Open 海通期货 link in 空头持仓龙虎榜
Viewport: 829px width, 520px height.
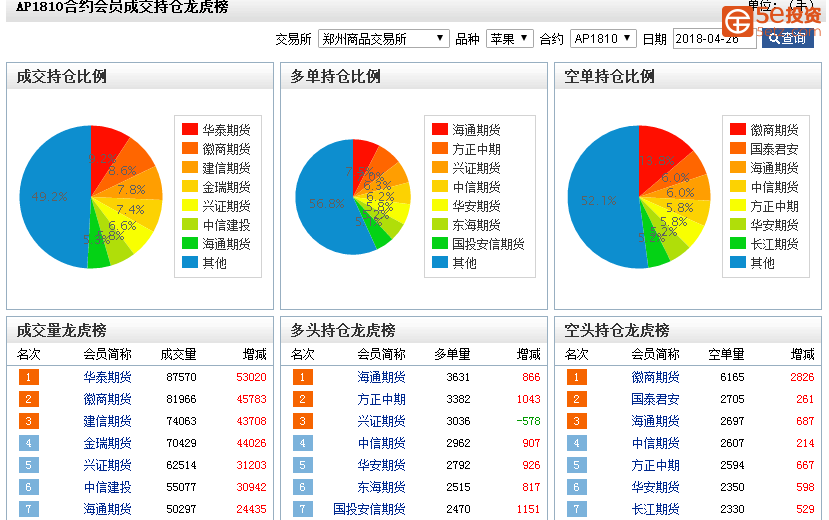click(x=655, y=421)
